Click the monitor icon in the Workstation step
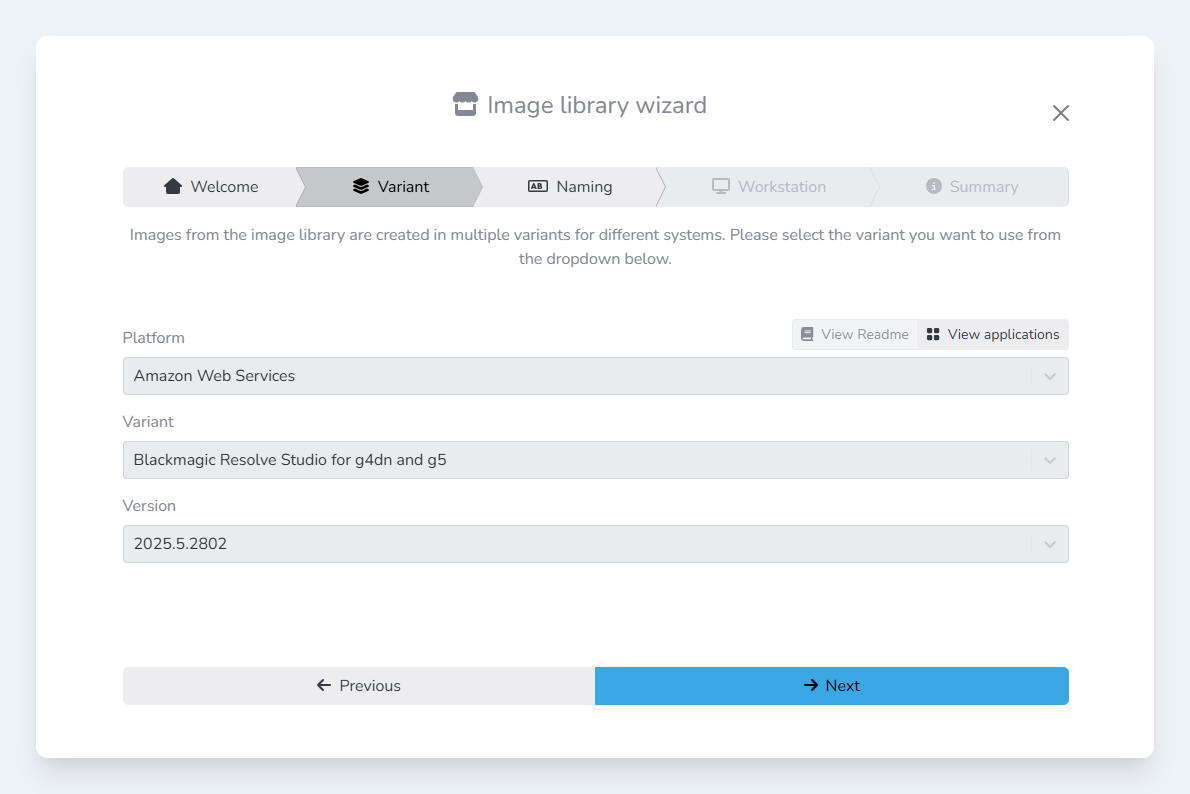 tap(721, 187)
